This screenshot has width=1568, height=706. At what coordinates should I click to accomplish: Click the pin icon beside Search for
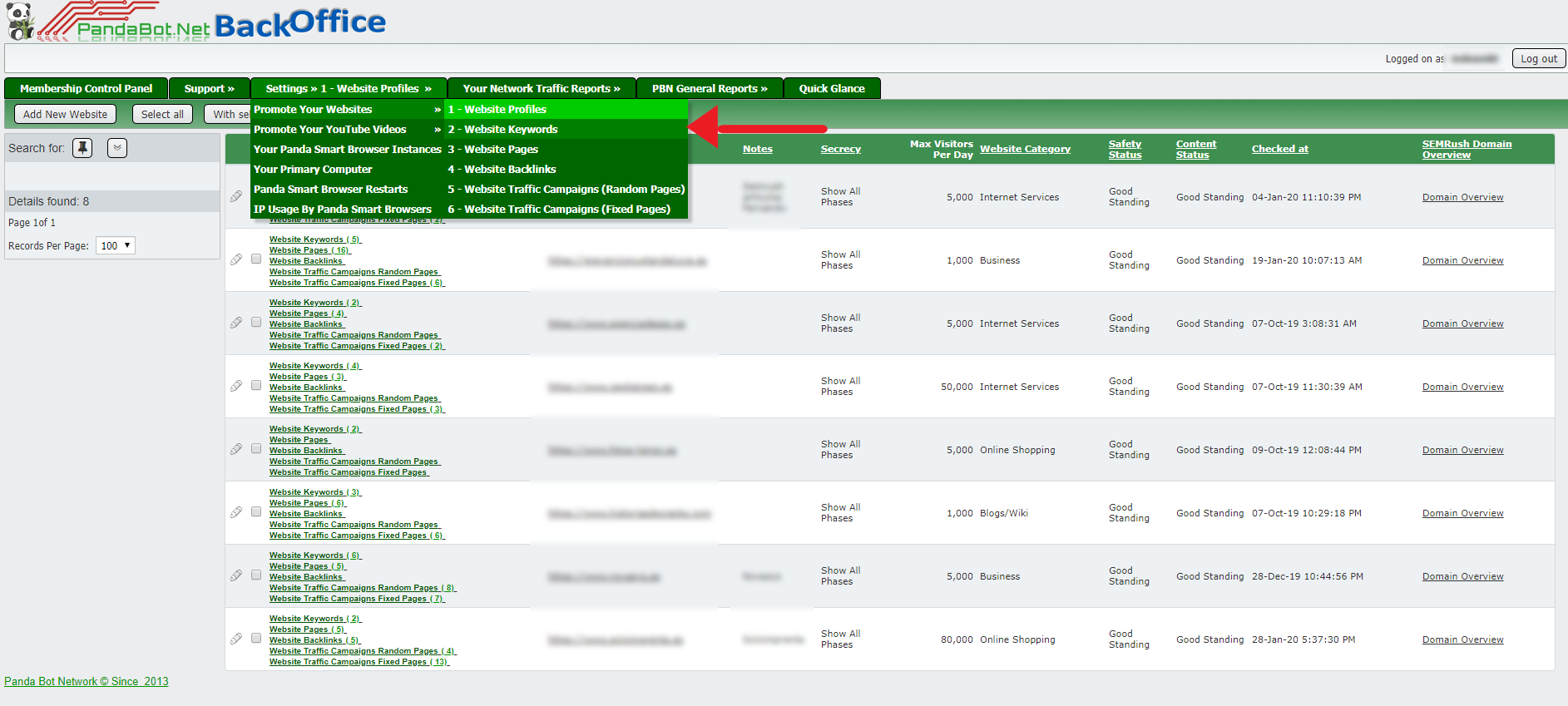pyautogui.click(x=82, y=148)
